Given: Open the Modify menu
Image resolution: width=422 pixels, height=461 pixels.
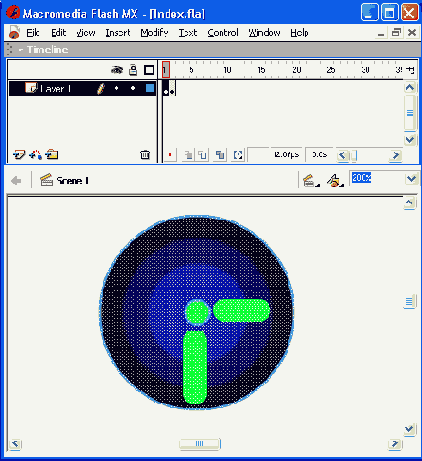Looking at the screenshot, I should click(x=154, y=33).
